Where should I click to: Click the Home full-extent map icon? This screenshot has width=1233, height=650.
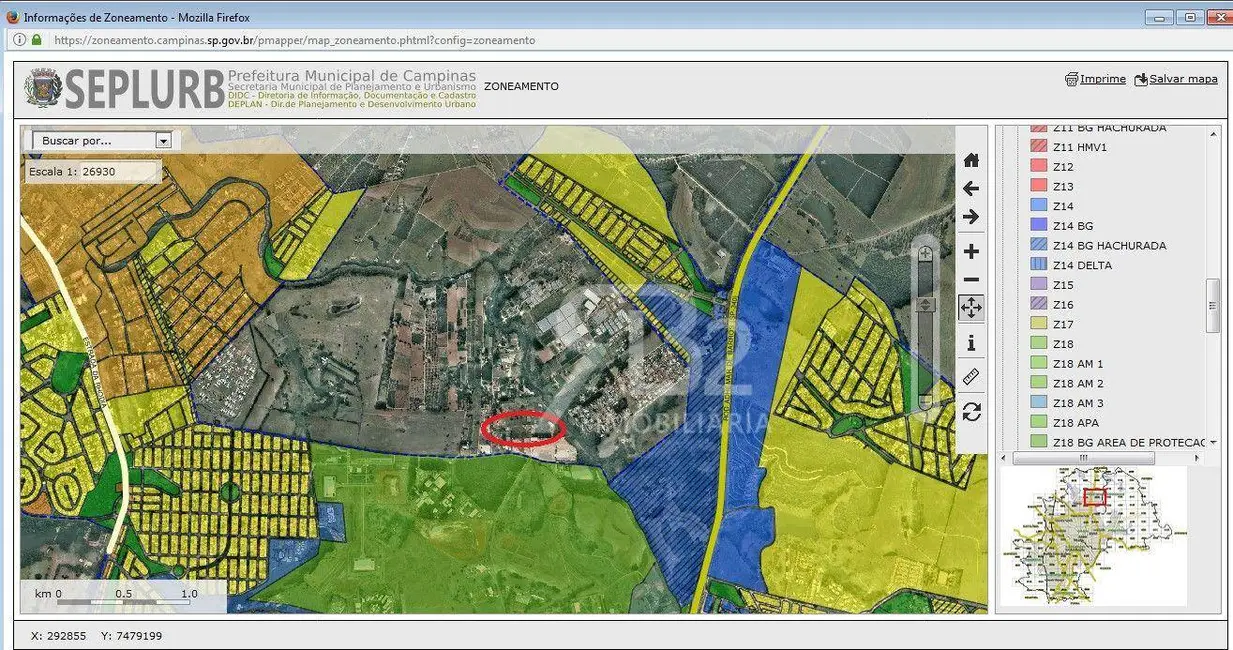tap(971, 160)
